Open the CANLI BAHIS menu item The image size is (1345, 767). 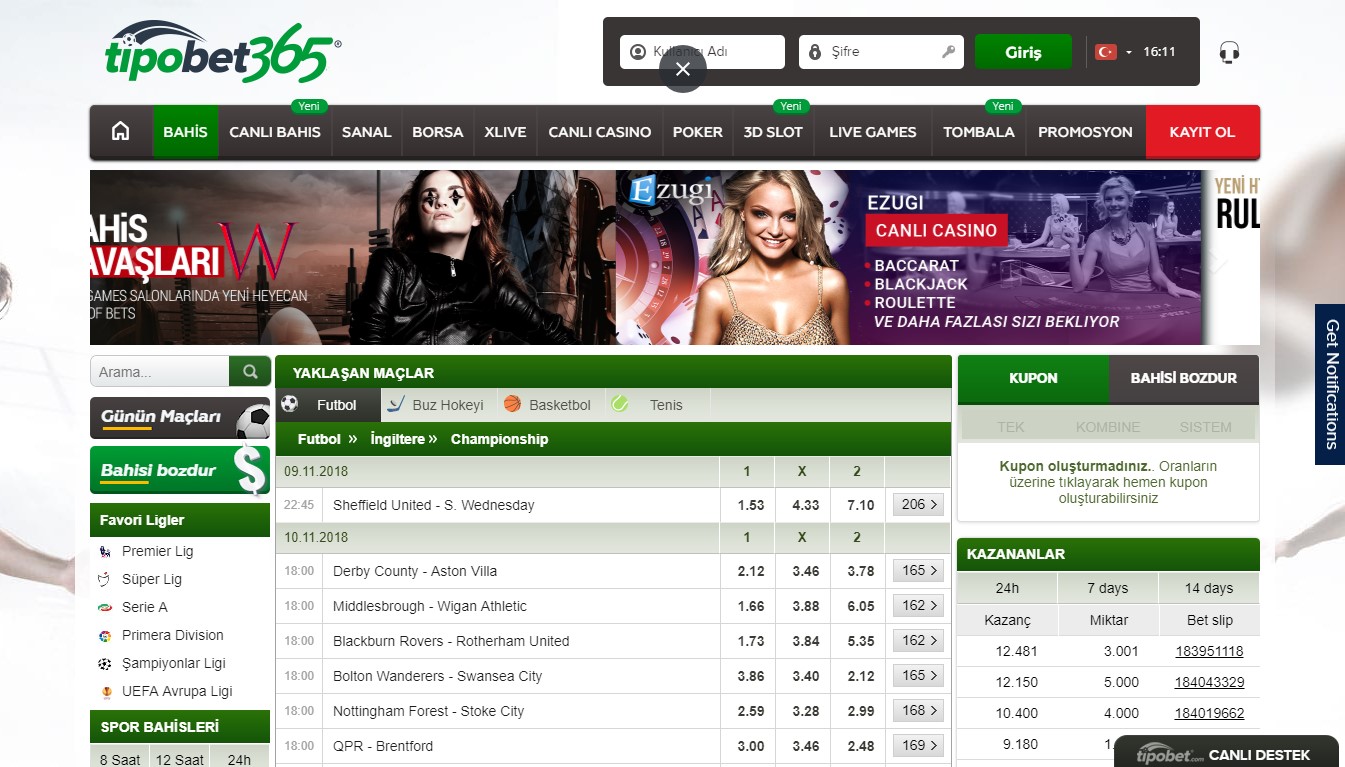pyautogui.click(x=275, y=132)
